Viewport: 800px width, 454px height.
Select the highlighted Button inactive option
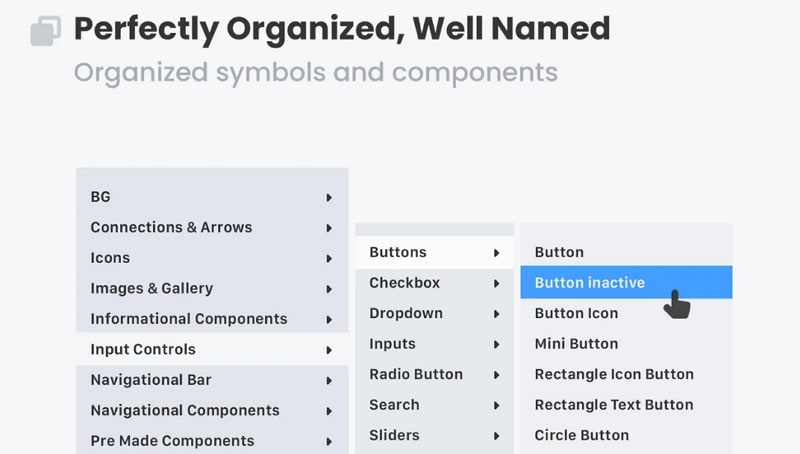coord(589,282)
